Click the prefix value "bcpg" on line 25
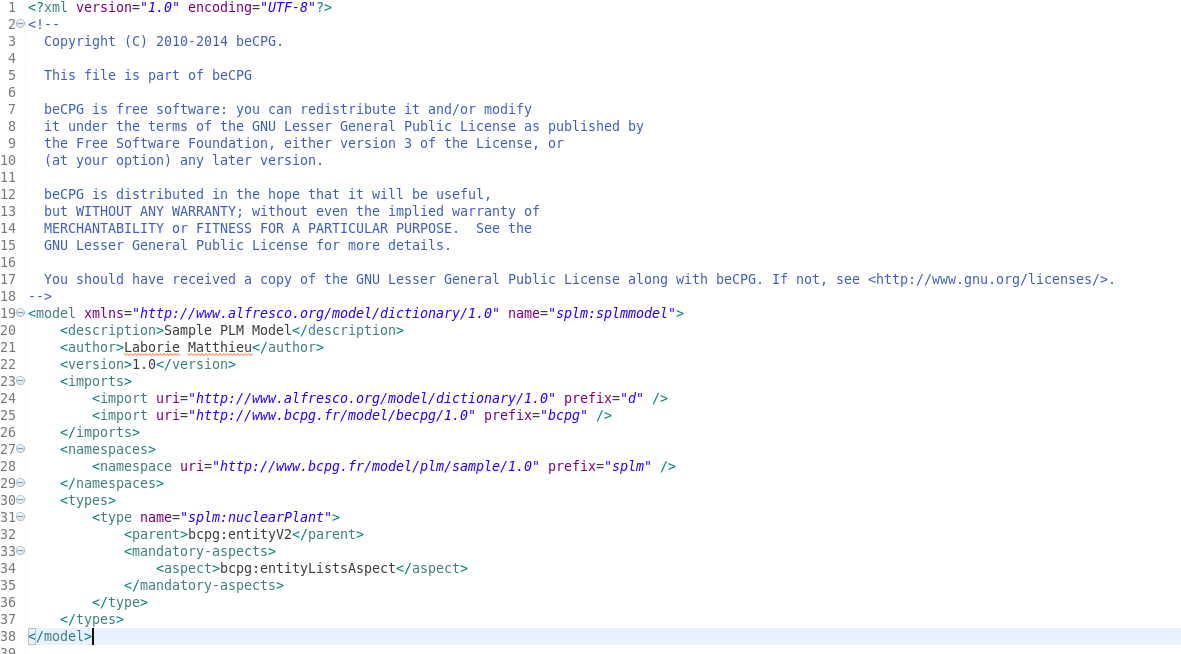Viewport: 1181px width, 654px height. [564, 415]
